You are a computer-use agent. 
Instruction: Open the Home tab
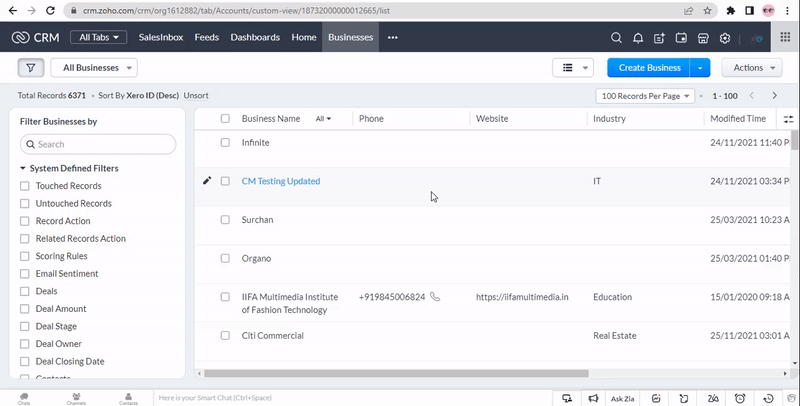304,37
